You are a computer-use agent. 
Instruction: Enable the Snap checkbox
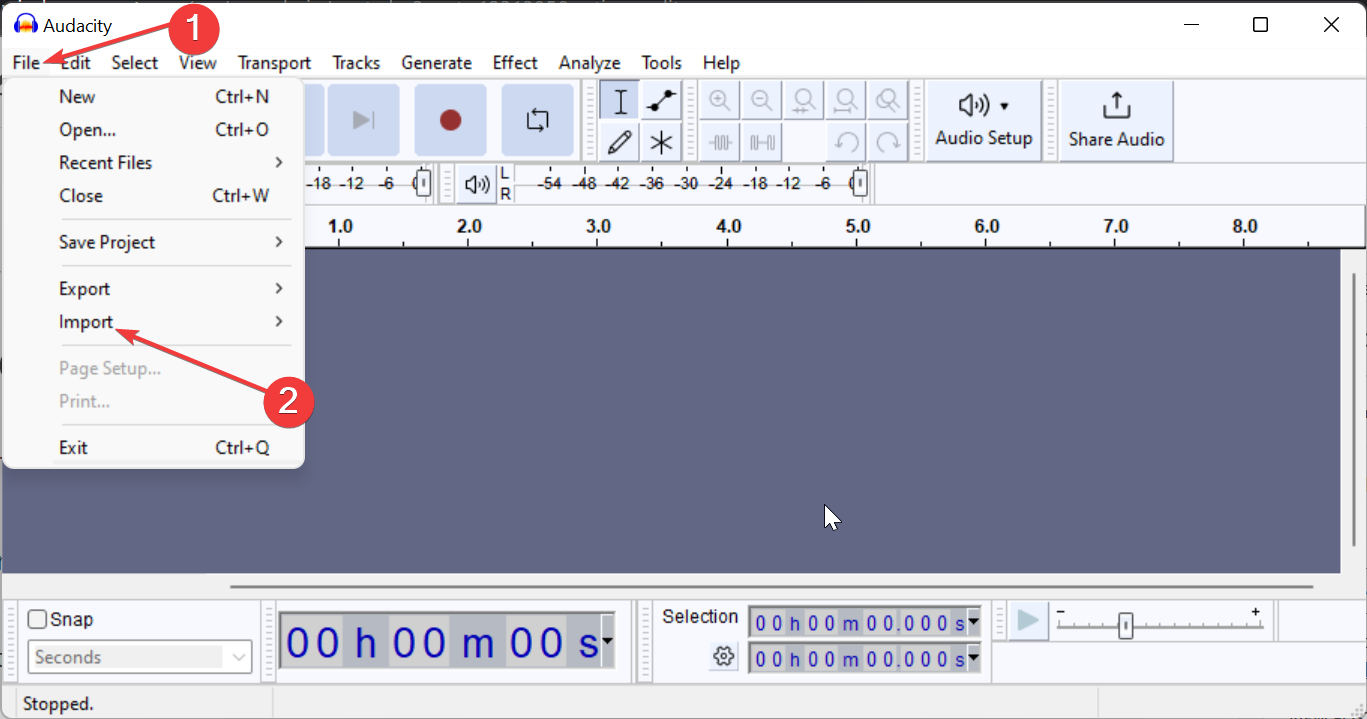click(36, 619)
